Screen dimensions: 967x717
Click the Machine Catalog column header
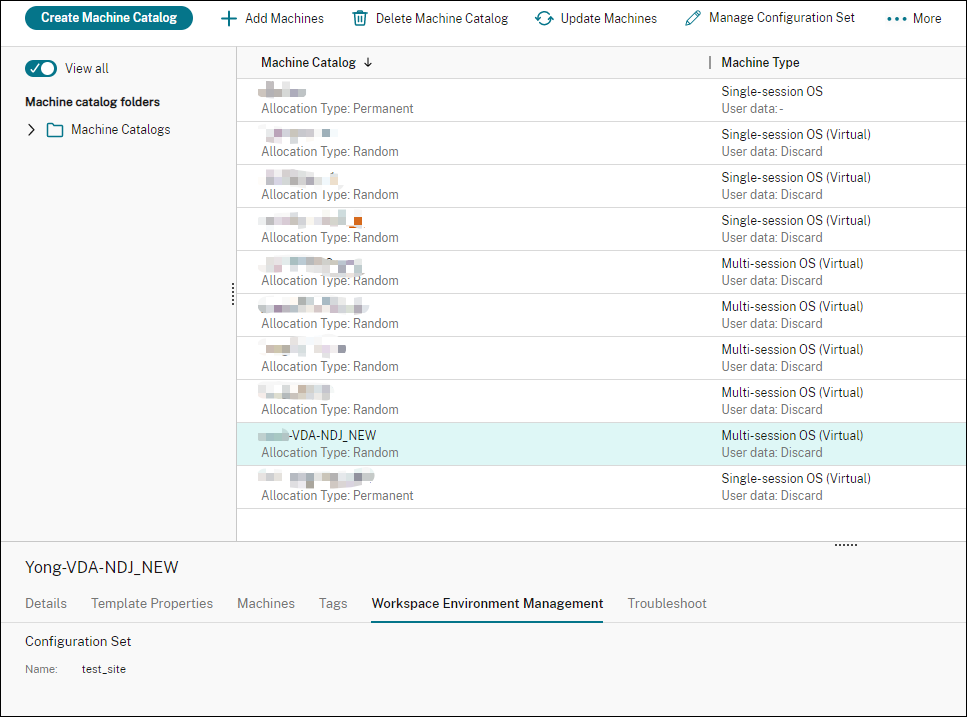[308, 62]
